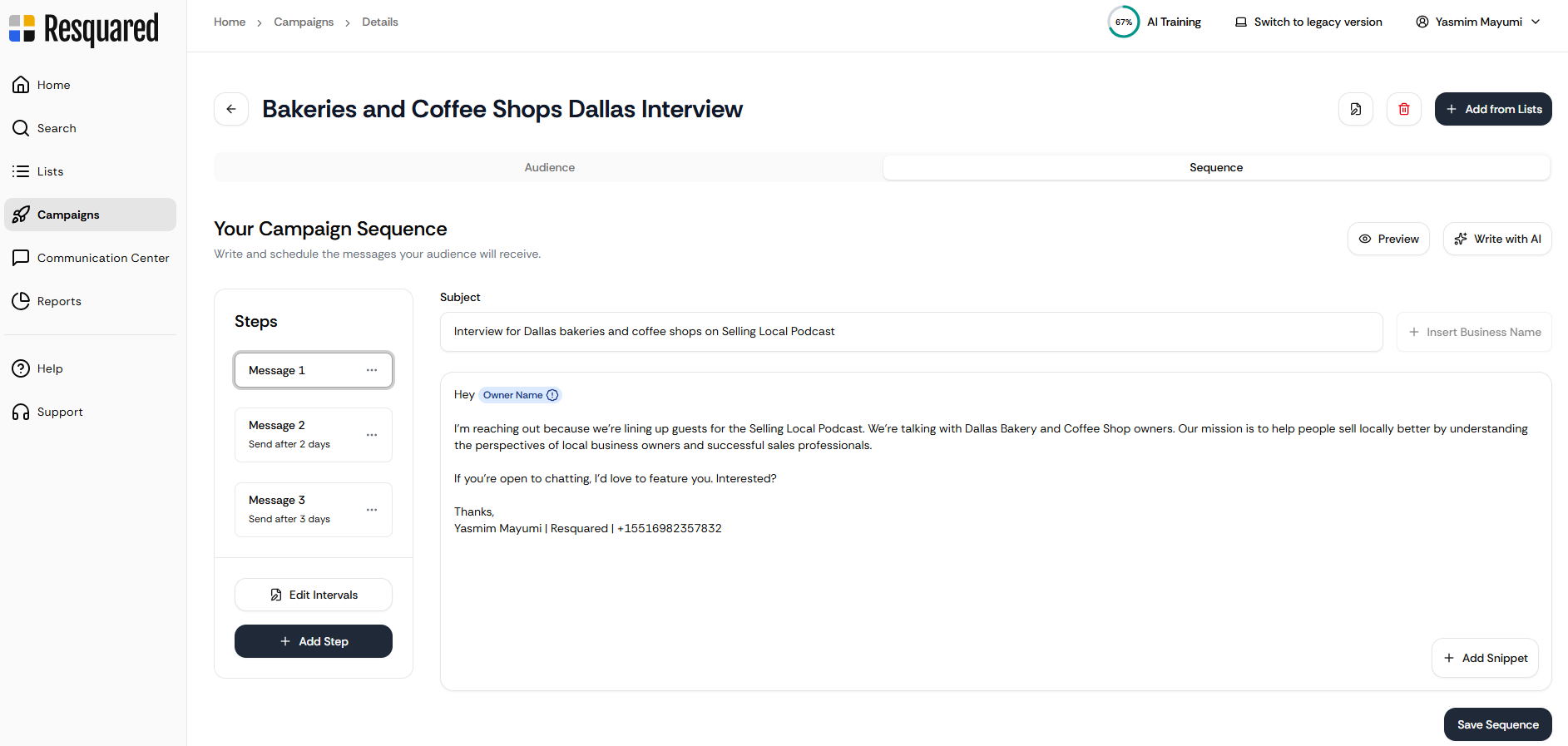This screenshot has height=746, width=1568.
Task: Open Message 3 three-dot options menu
Action: tap(372, 510)
